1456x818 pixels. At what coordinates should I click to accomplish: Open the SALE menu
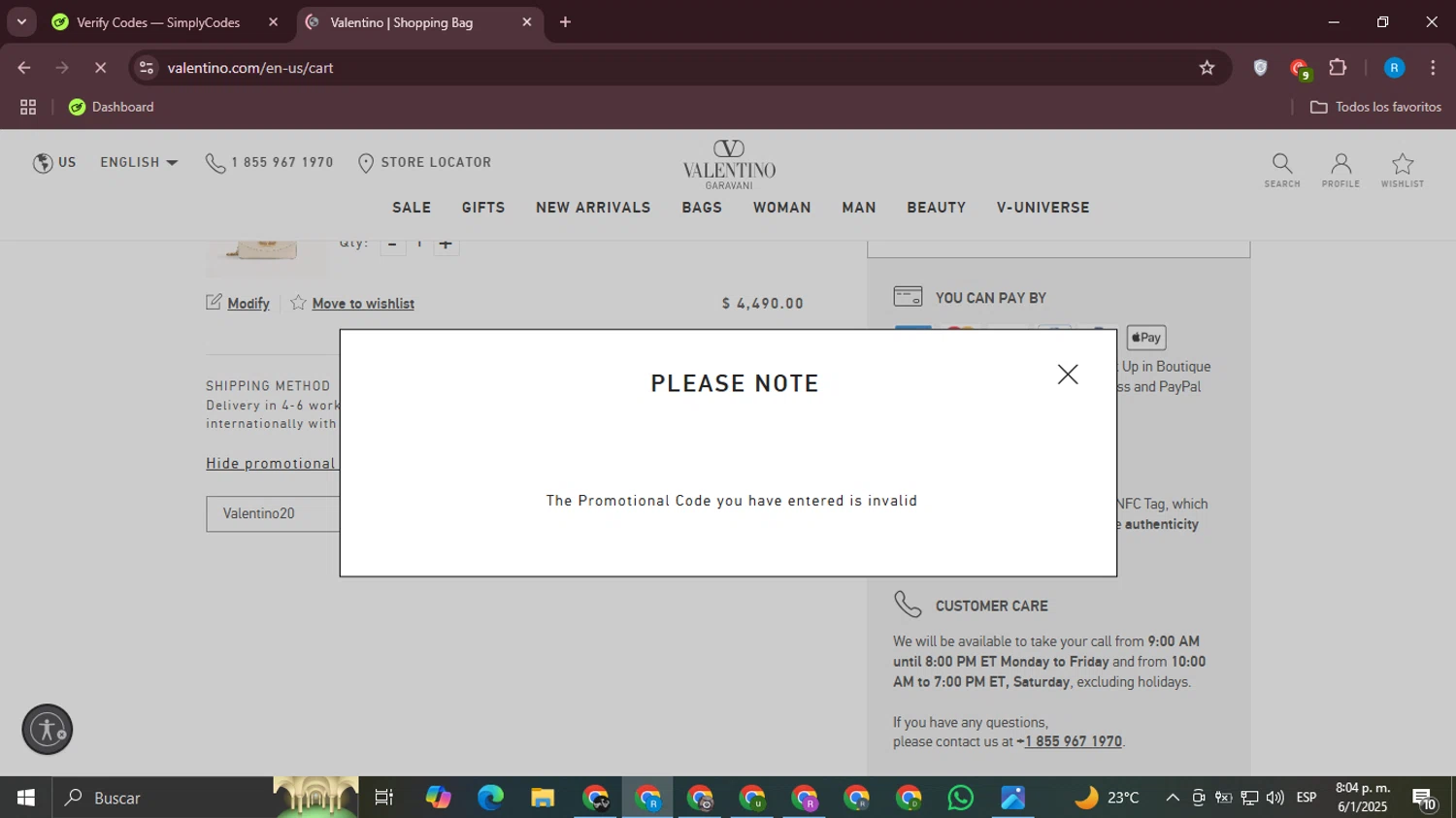coord(412,208)
